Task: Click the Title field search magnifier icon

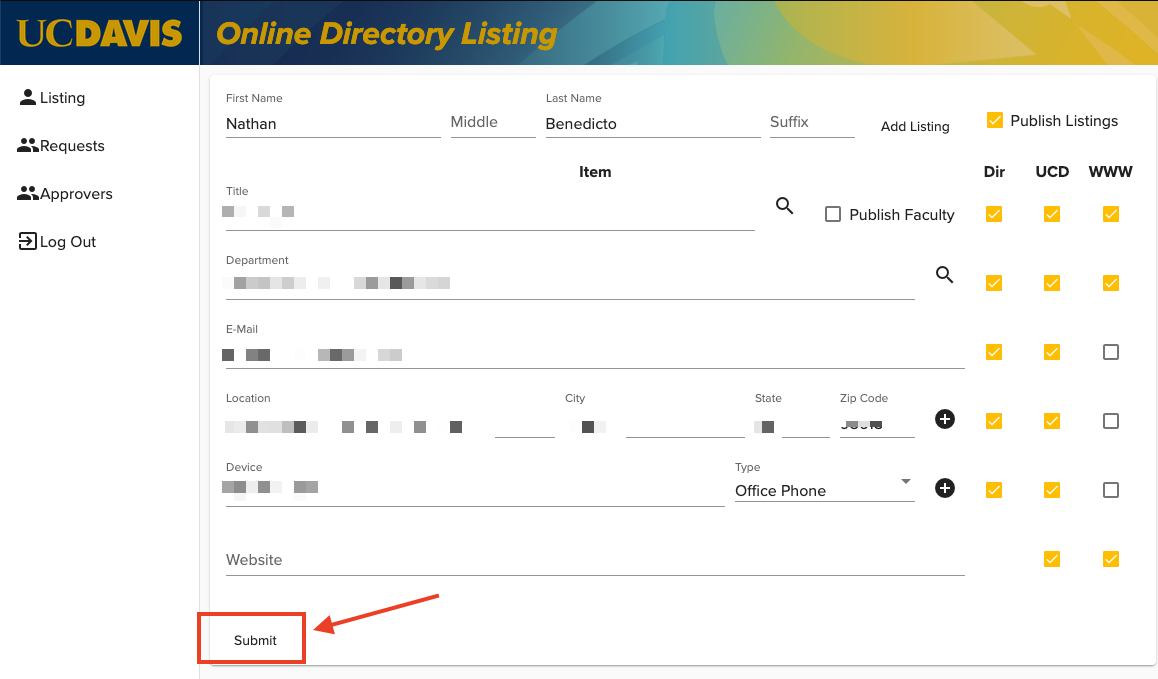Action: coord(785,206)
